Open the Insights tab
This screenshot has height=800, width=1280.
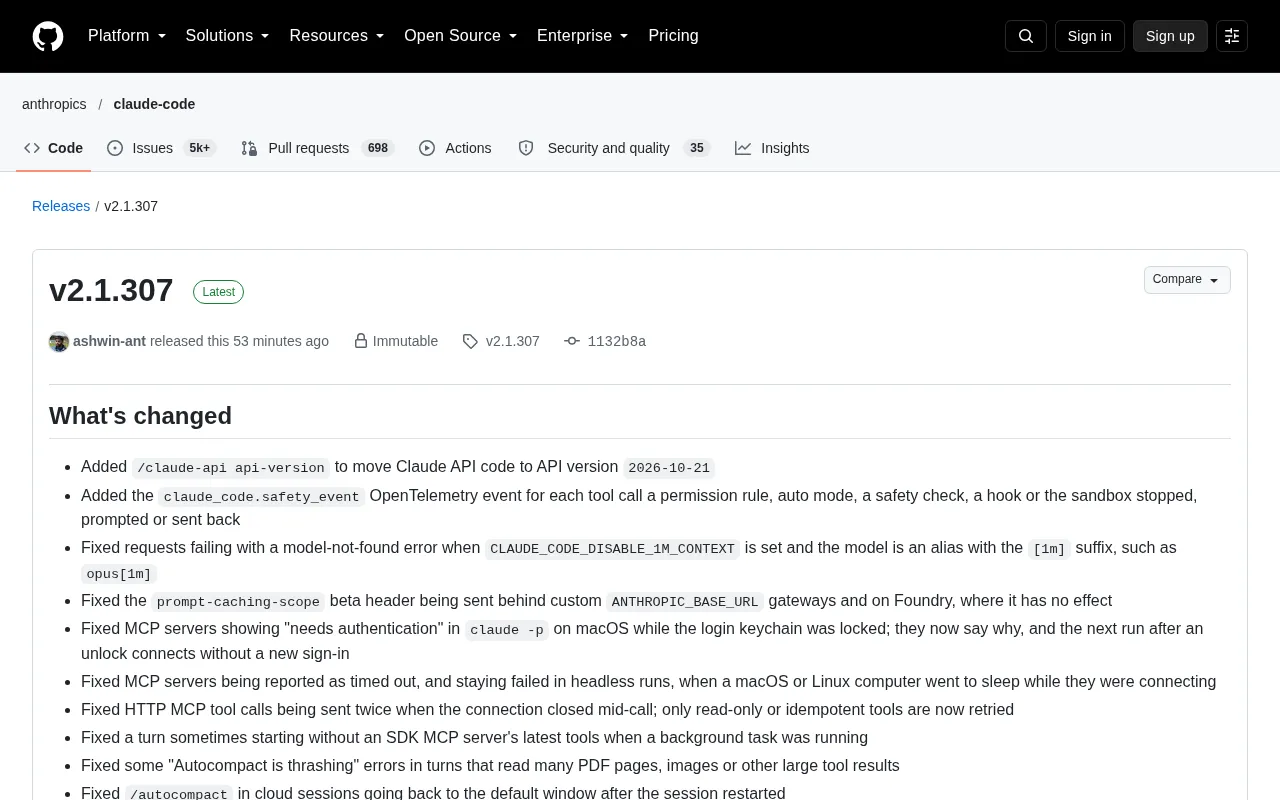pyautogui.click(x=772, y=148)
